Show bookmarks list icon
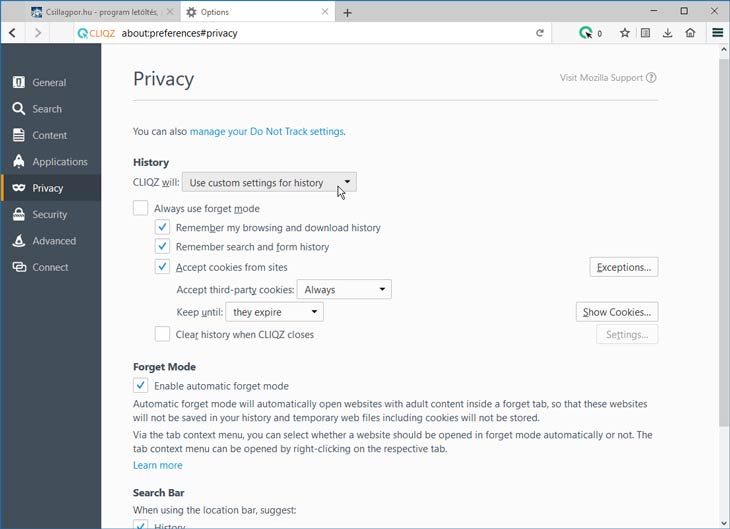The image size is (730, 529). 645,33
